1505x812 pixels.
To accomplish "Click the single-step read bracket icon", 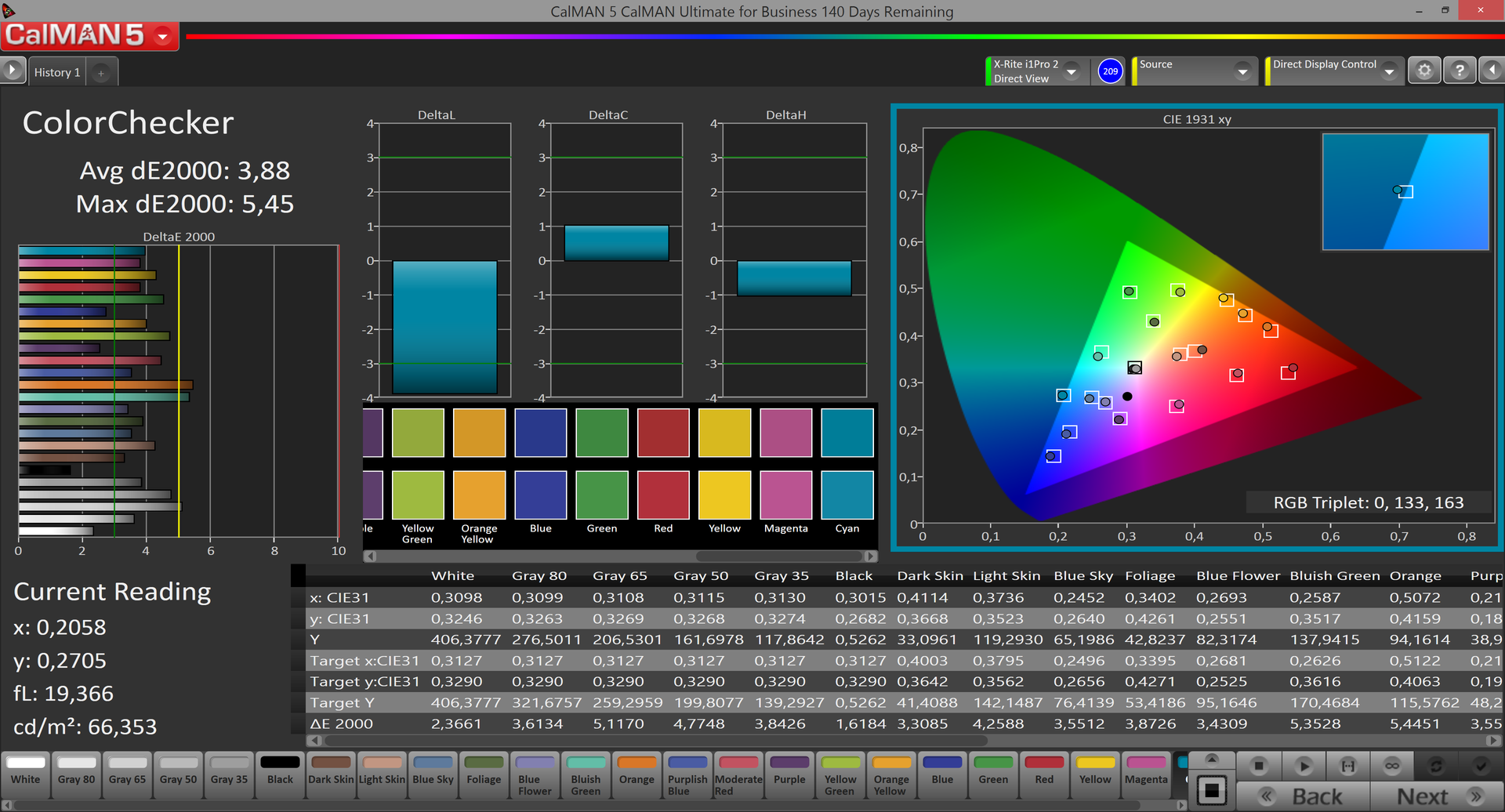I will pos(1348,766).
